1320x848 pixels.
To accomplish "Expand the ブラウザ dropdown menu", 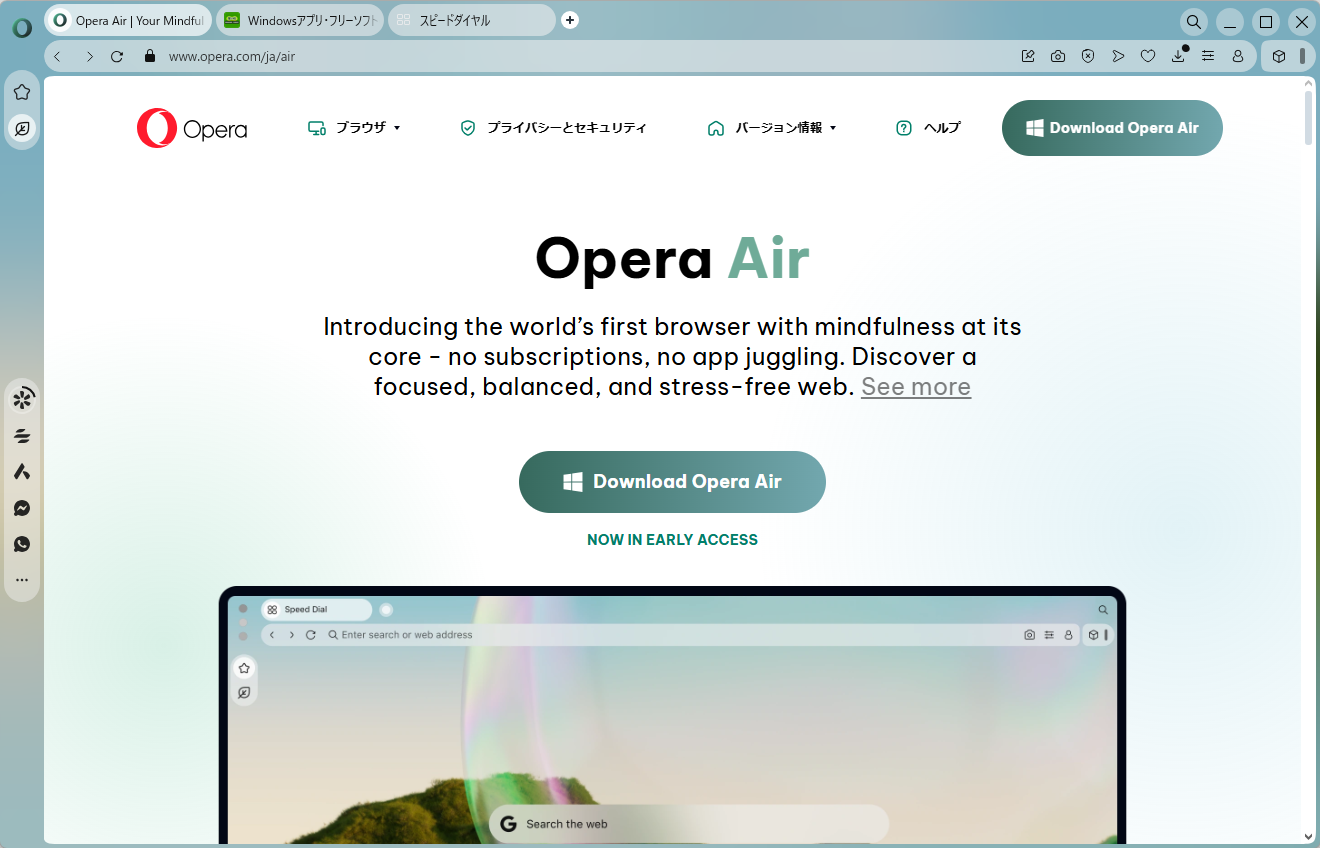I will [x=354, y=128].
